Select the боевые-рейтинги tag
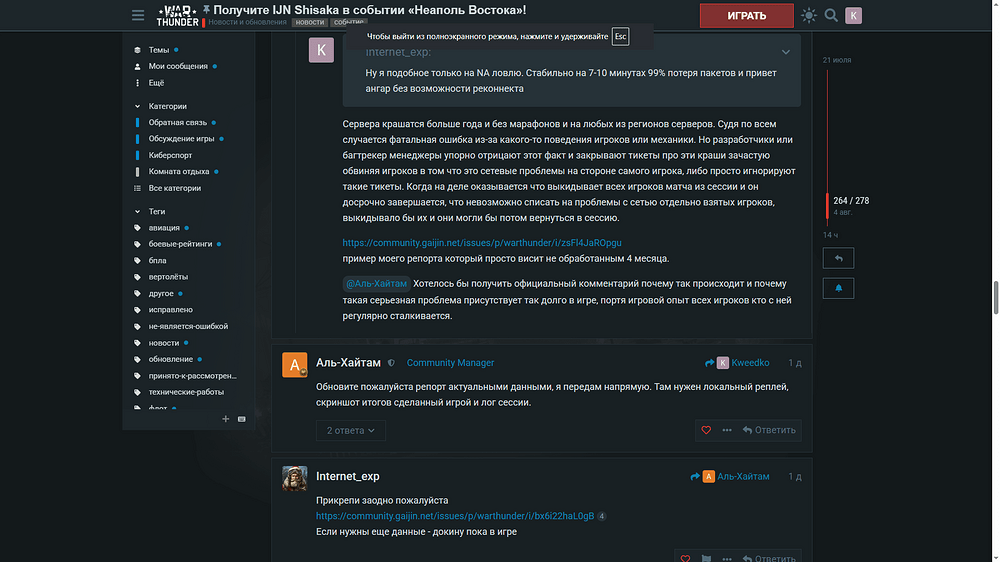Screen dimensions: 1000x562 point(180,244)
